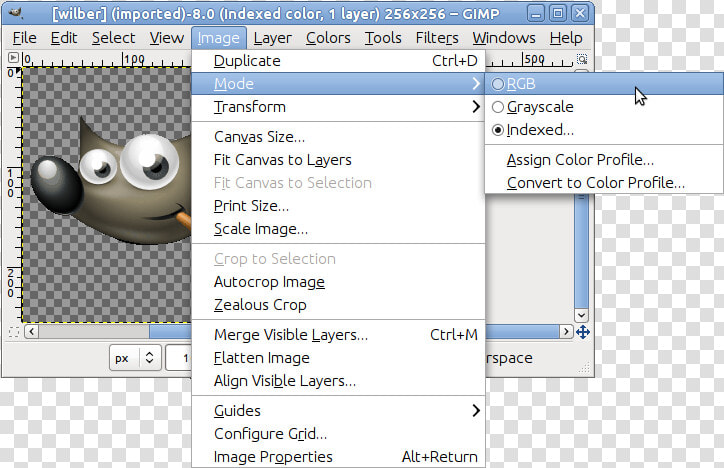
Task: Click Canvas Size... menu entry
Action: (x=338, y=137)
